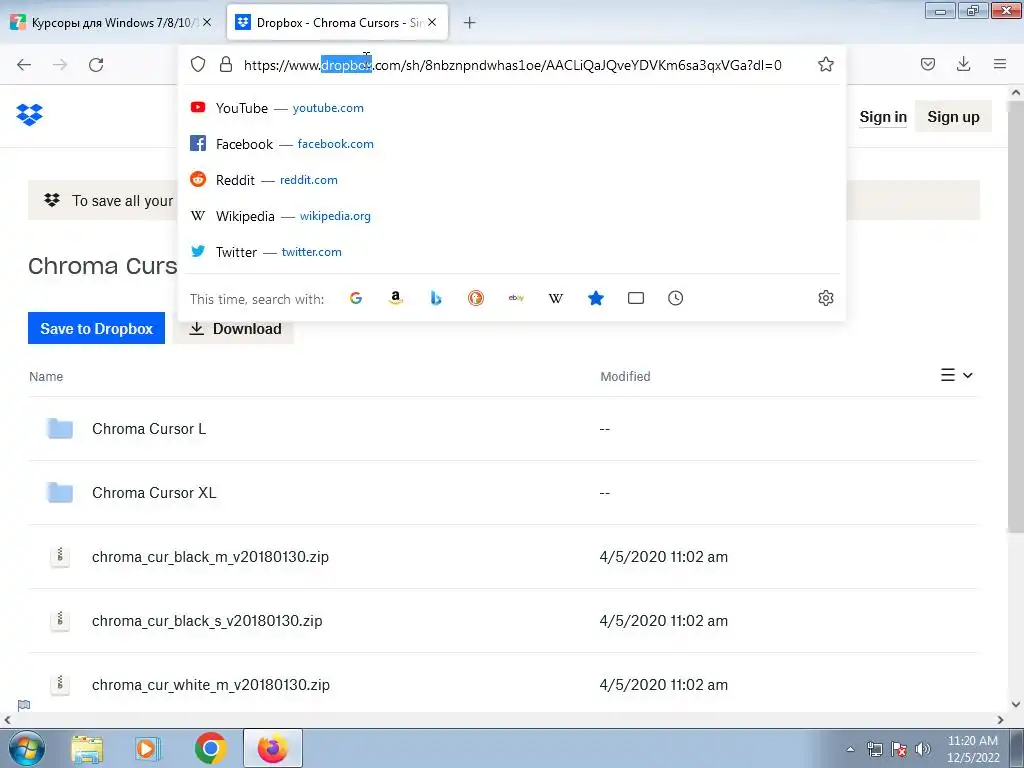Search this time with DuckDuckGo
The width and height of the screenshot is (1024, 768).
point(476,298)
